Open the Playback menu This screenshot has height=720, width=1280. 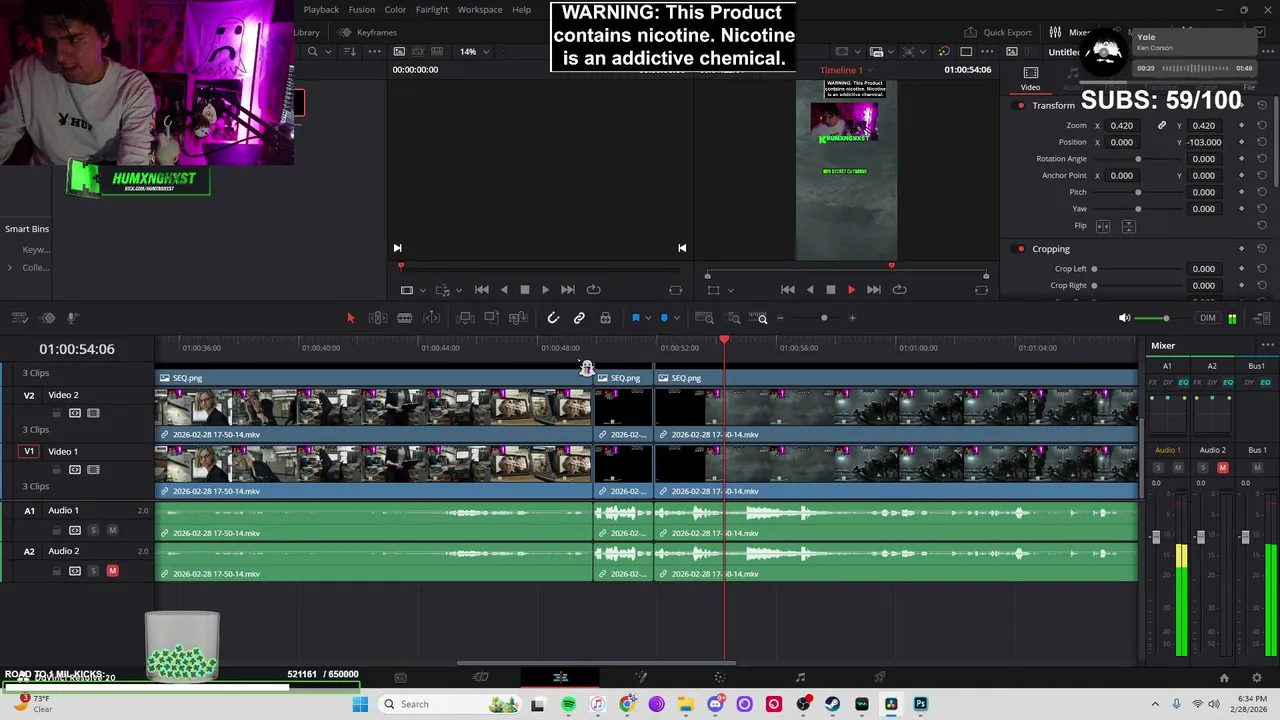321,10
